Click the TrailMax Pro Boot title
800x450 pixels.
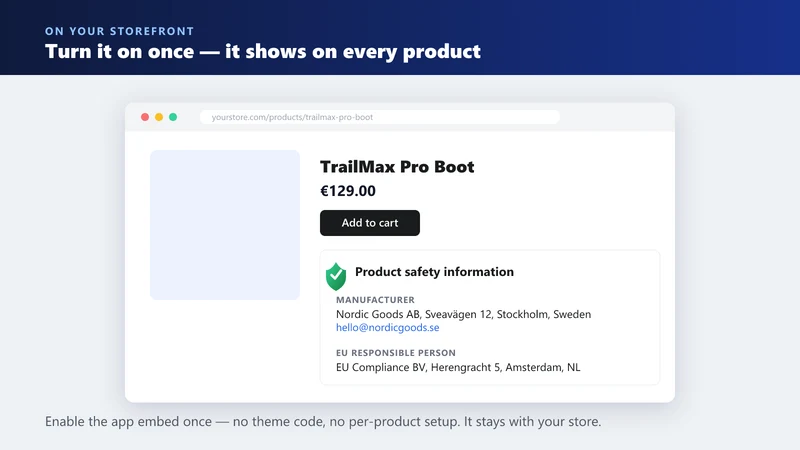coord(397,167)
